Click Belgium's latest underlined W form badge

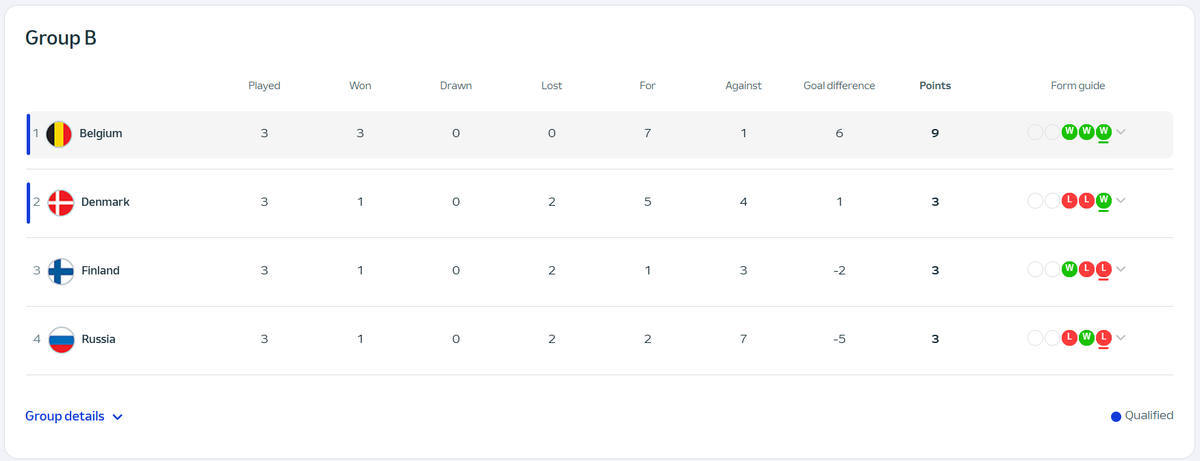1104,132
